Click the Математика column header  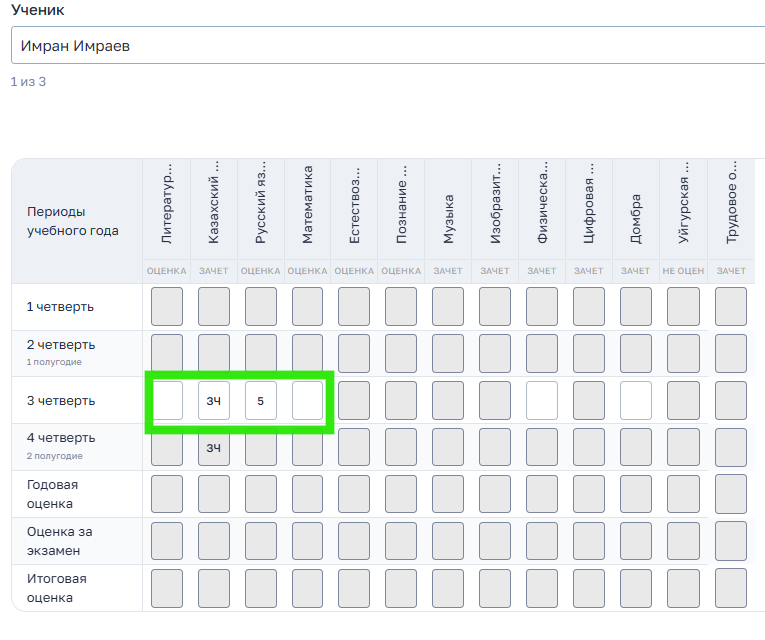(x=308, y=206)
